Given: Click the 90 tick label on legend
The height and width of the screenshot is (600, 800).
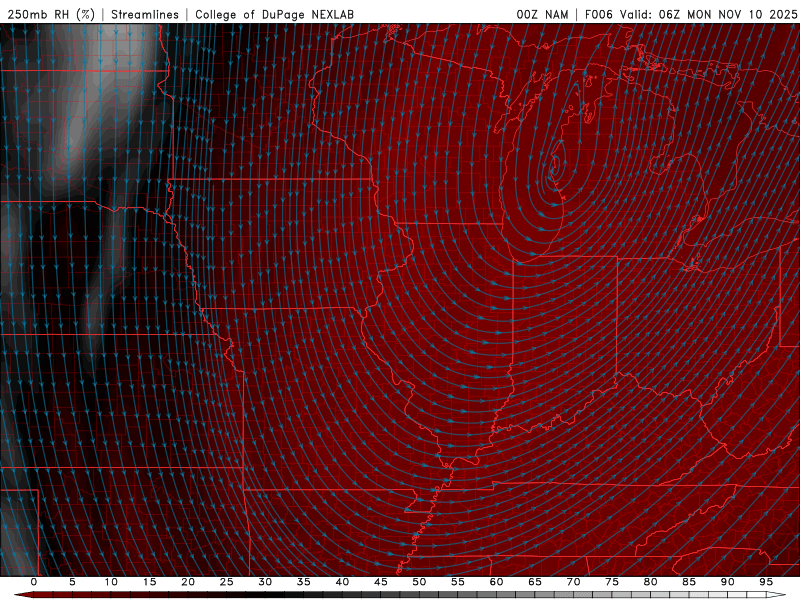Looking at the screenshot, I should [727, 582].
